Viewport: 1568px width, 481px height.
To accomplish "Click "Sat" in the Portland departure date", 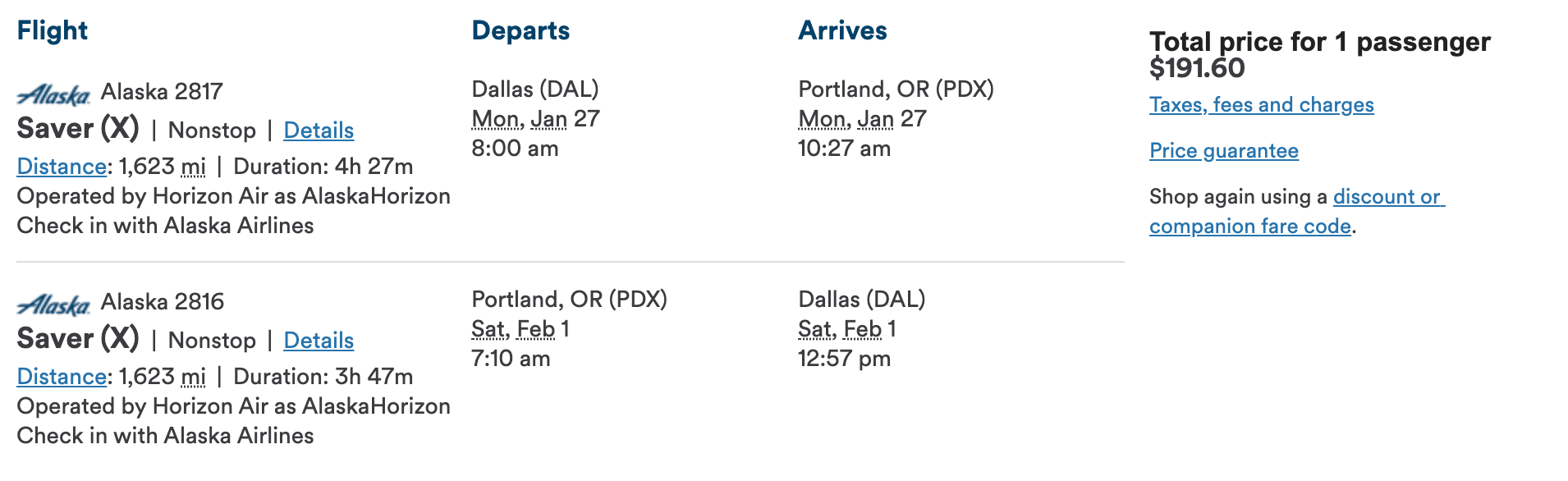I will tap(488, 329).
